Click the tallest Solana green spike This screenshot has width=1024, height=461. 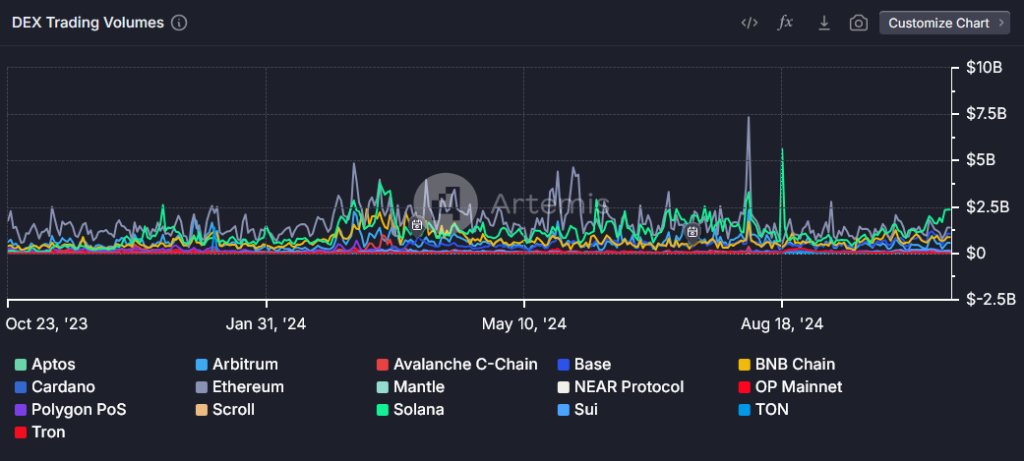point(782,151)
